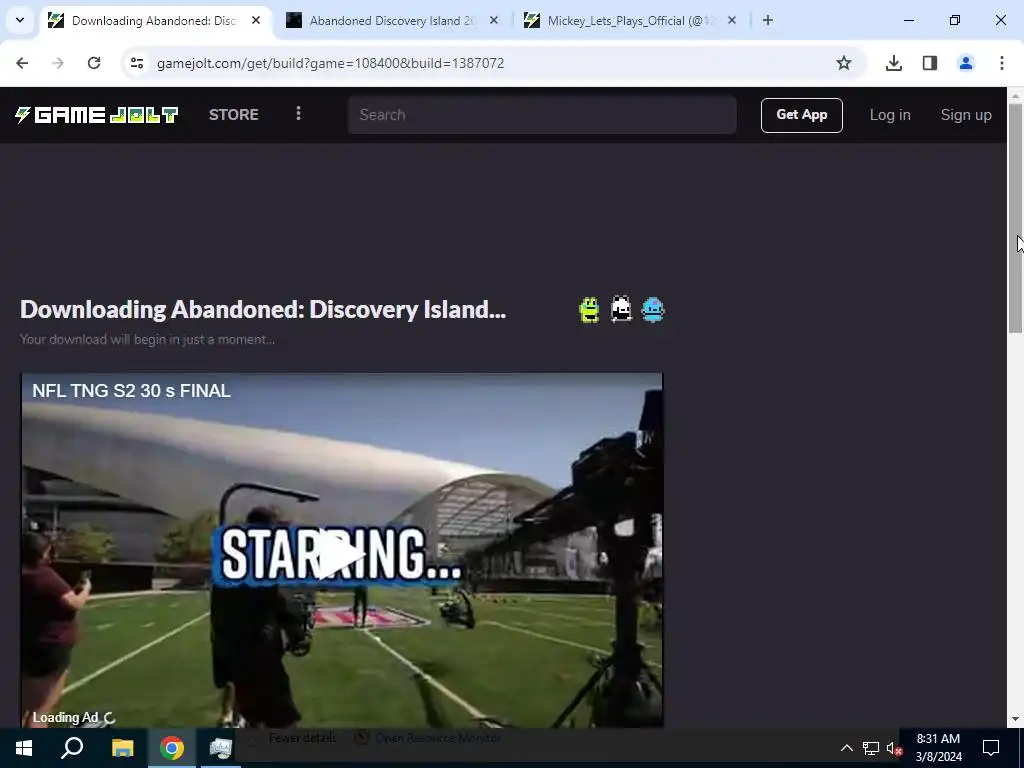Open the tab search dropdown
The image size is (1024, 768).
click(20, 20)
